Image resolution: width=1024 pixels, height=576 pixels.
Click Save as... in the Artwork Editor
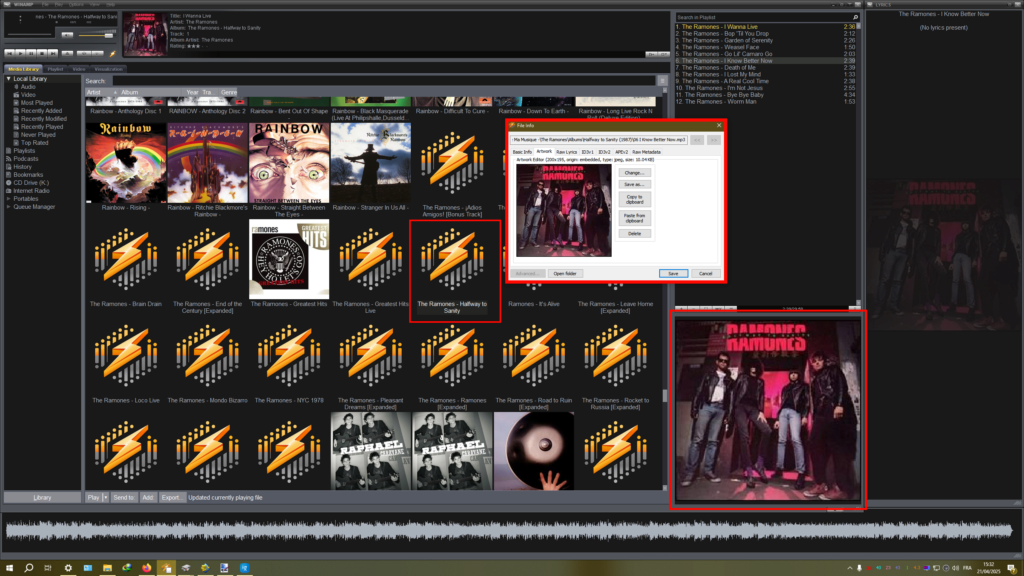[634, 185]
